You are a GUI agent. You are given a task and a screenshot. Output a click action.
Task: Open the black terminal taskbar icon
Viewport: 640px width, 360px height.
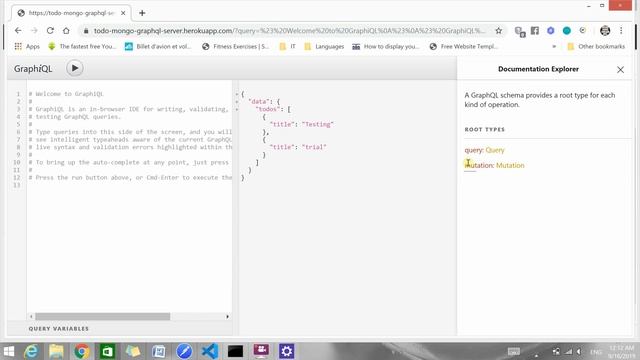pos(235,351)
